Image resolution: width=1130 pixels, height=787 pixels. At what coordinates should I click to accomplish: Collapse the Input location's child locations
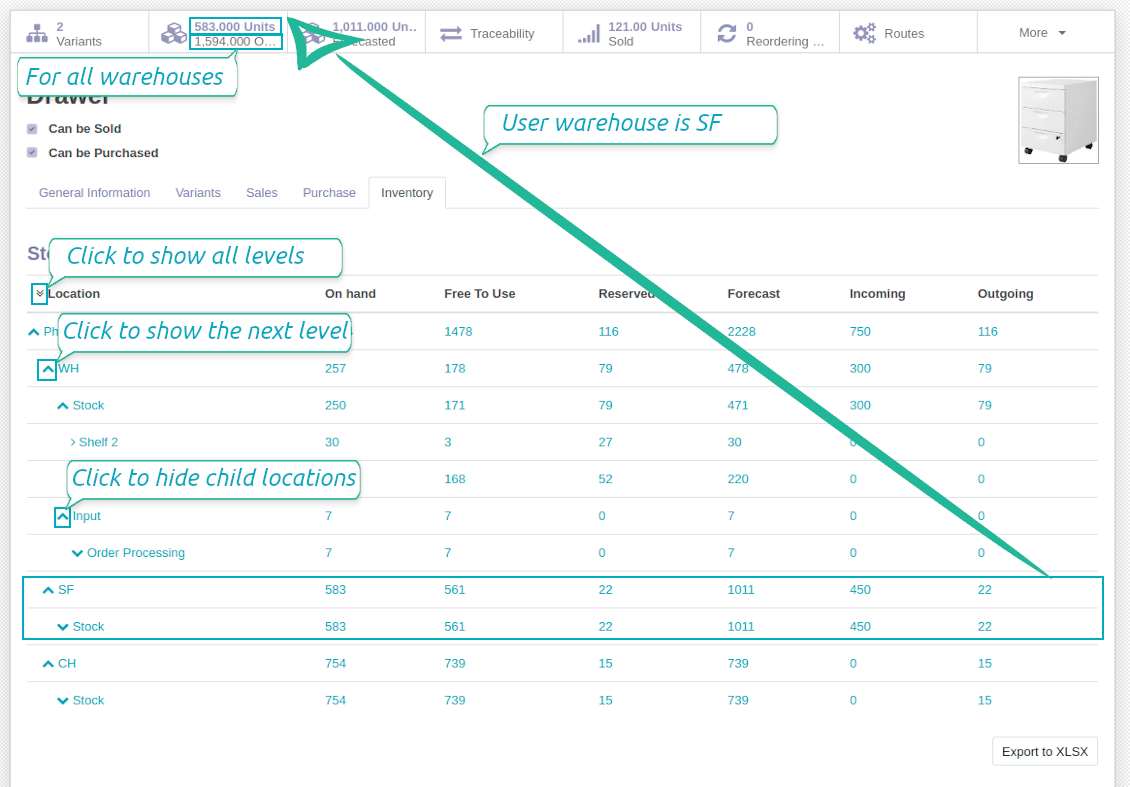pyautogui.click(x=62, y=516)
